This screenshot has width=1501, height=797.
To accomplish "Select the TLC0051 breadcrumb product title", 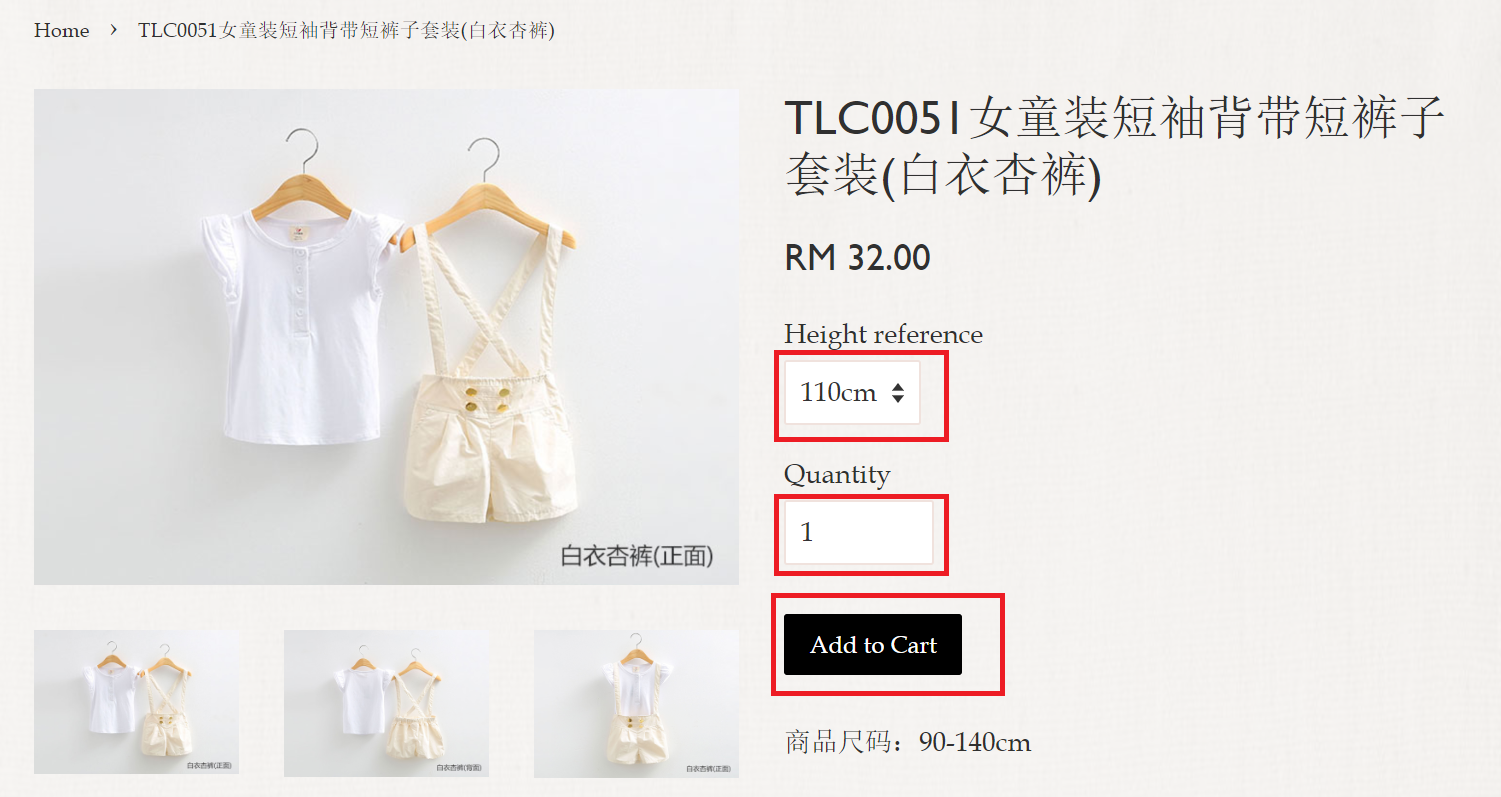I will point(346,30).
